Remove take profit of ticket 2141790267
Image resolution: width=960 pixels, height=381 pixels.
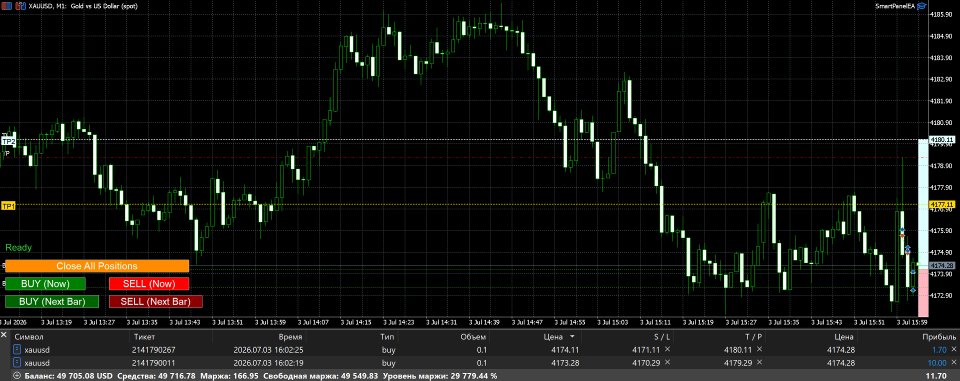coord(759,349)
